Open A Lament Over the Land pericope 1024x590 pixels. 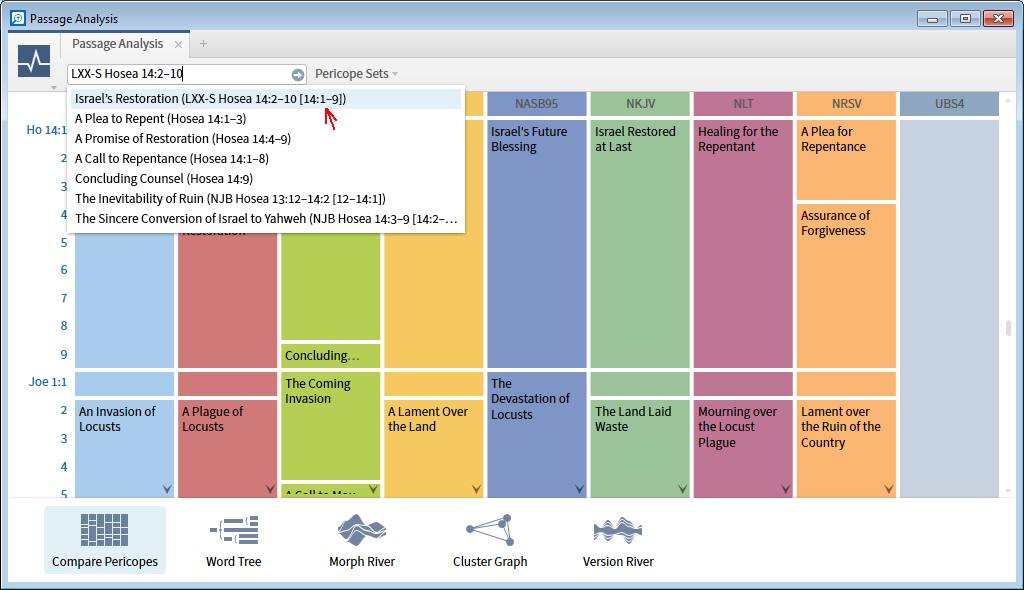pos(434,448)
